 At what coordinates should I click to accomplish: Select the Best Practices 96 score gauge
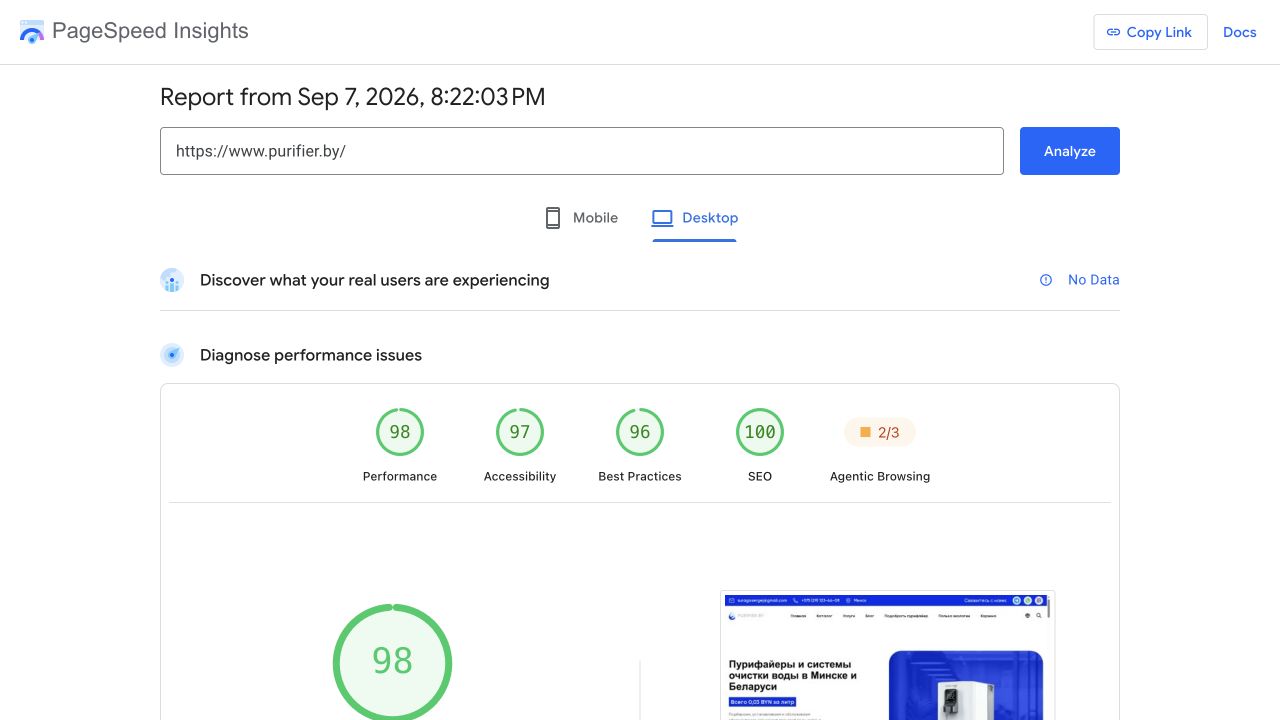[640, 432]
